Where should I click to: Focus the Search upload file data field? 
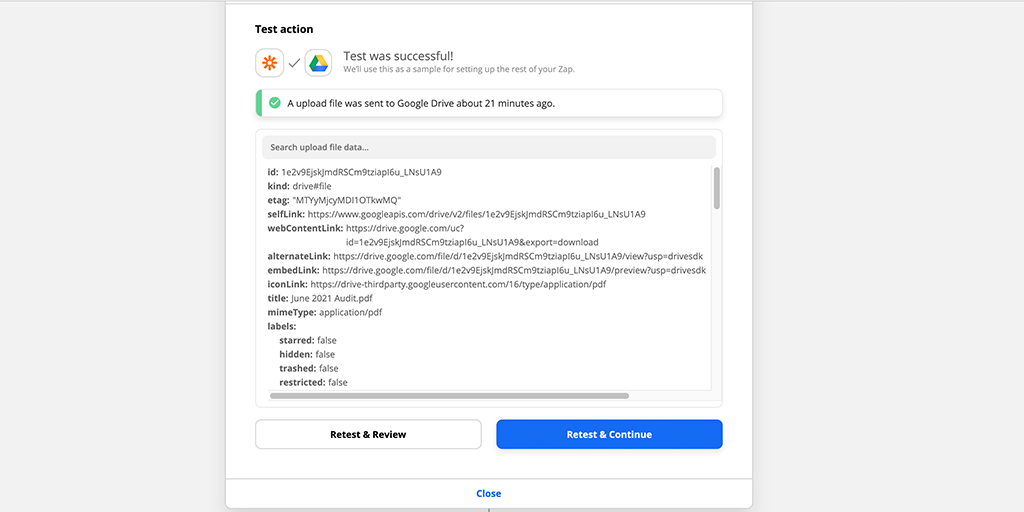(x=488, y=147)
